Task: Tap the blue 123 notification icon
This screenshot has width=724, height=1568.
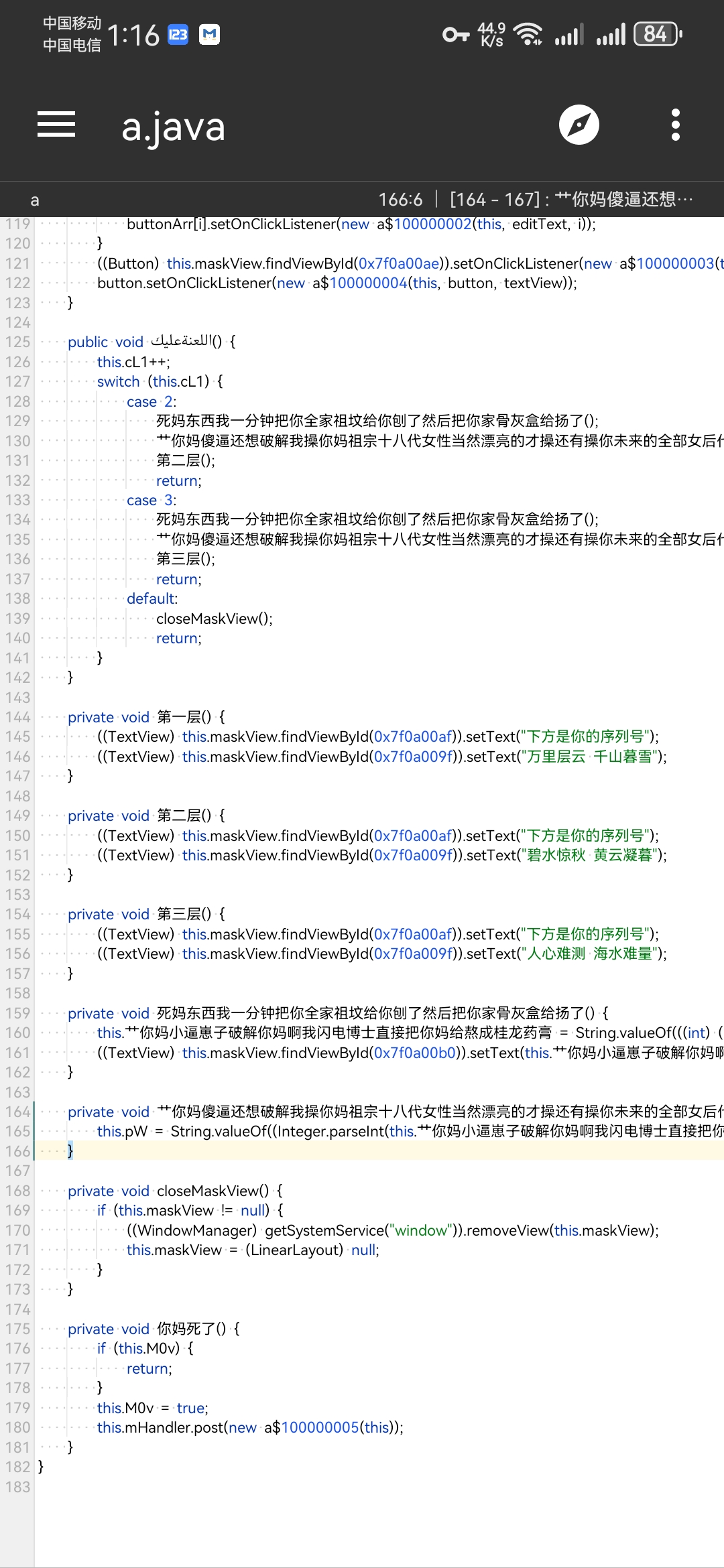Action: pyautogui.click(x=178, y=34)
